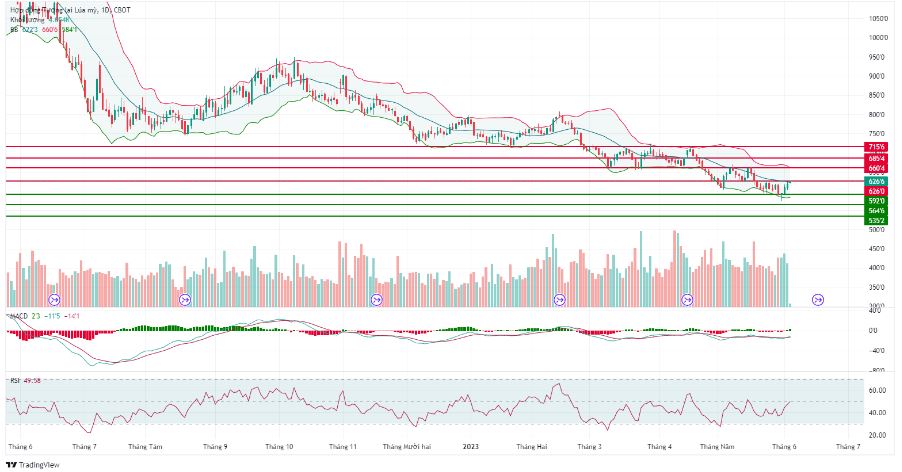Click the Tháng 9 label on the time axis
The image size is (902, 472).
click(215, 447)
